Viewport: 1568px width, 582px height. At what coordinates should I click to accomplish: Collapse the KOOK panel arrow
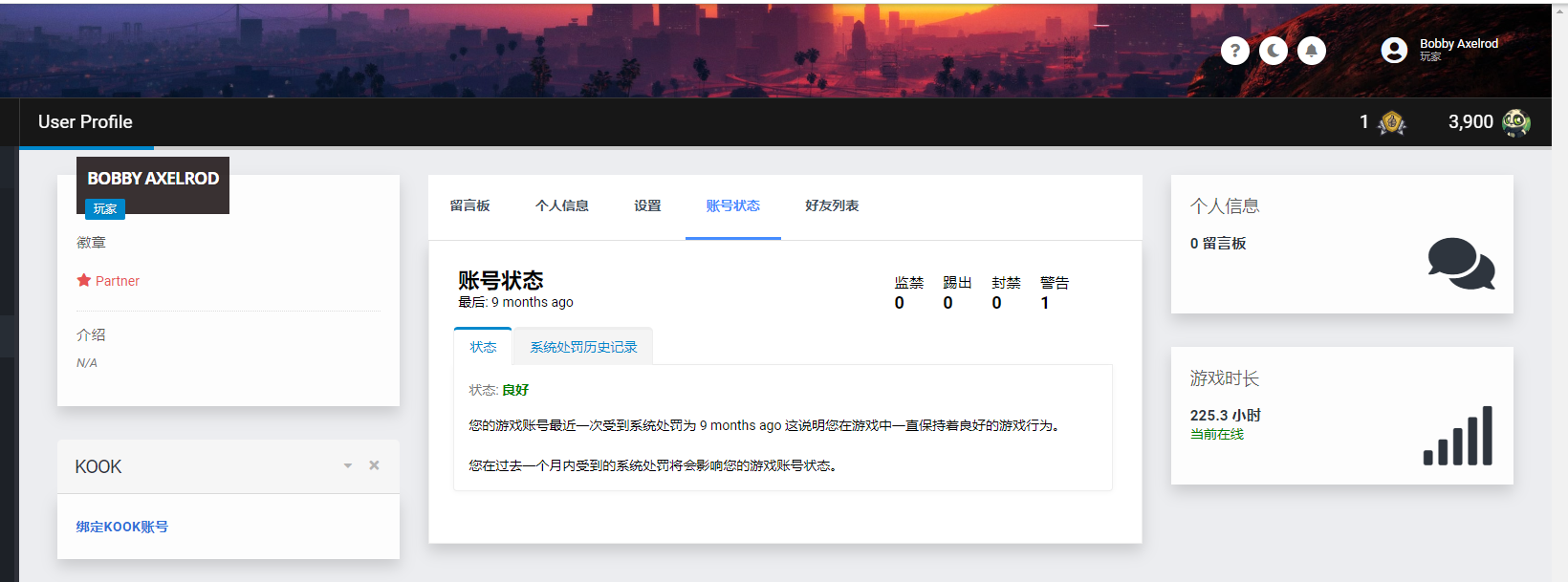pyautogui.click(x=348, y=465)
